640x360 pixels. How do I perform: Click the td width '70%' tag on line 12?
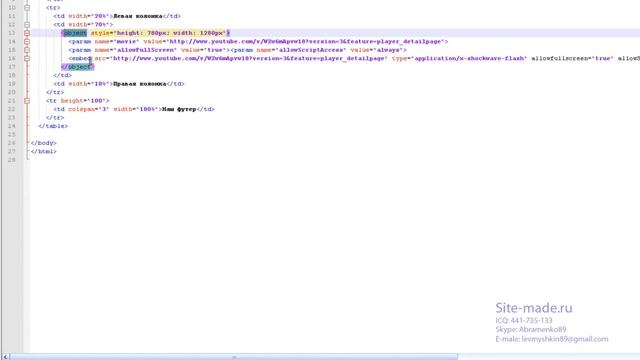[83, 24]
